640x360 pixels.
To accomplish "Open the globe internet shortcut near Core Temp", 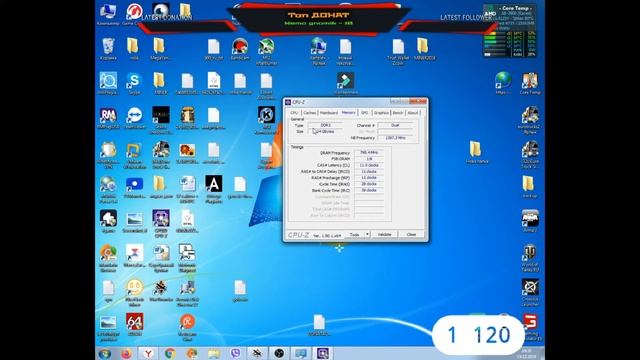I will click(x=503, y=83).
